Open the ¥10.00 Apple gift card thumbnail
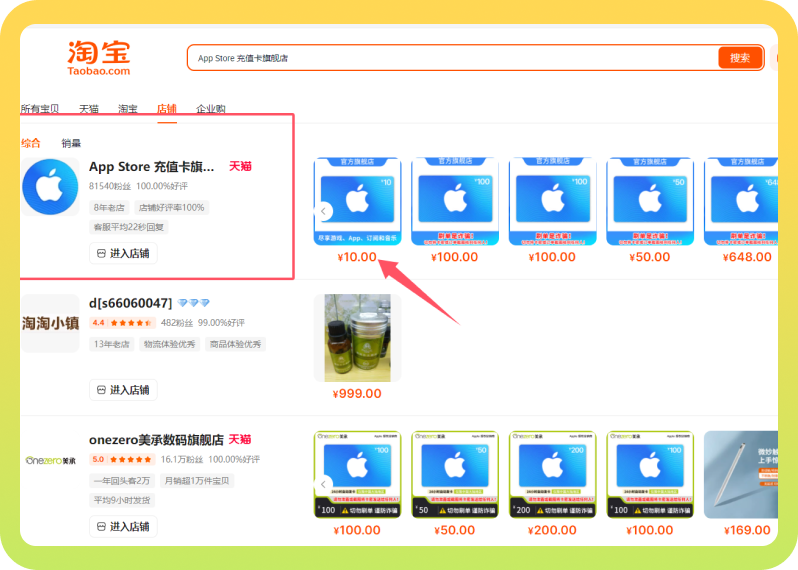 pos(357,202)
